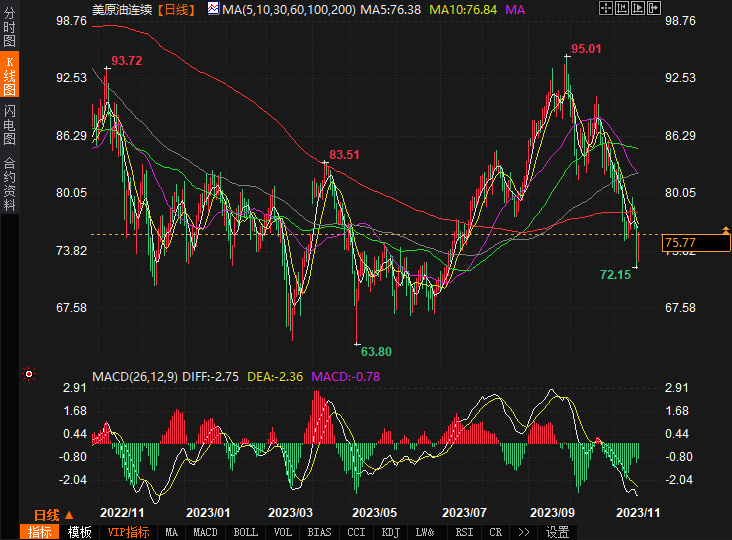The width and height of the screenshot is (732, 540).
Task: Activate the VIP指标 tab
Action: point(128,532)
